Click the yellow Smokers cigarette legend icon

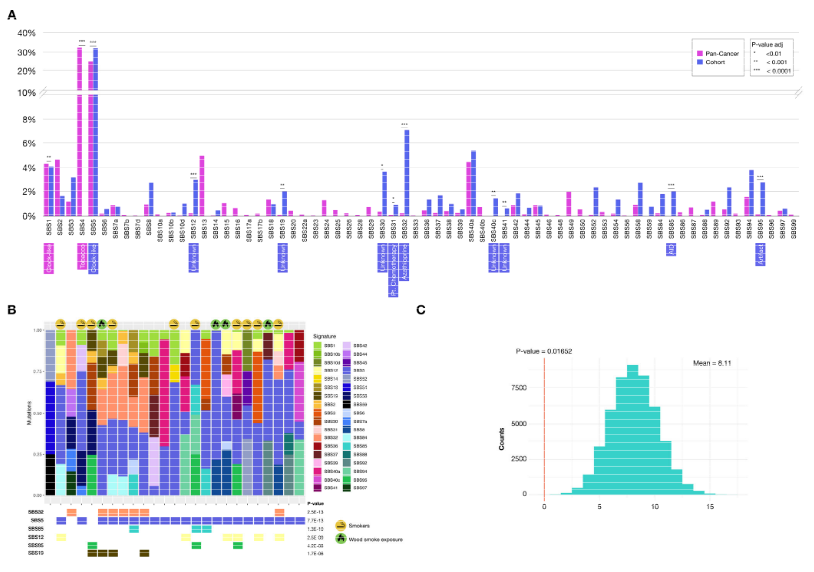(341, 526)
